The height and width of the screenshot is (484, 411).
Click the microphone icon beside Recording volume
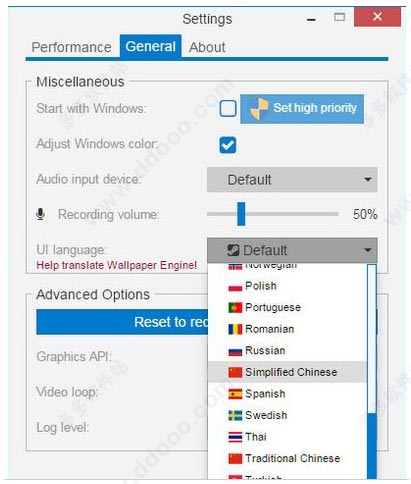point(40,214)
